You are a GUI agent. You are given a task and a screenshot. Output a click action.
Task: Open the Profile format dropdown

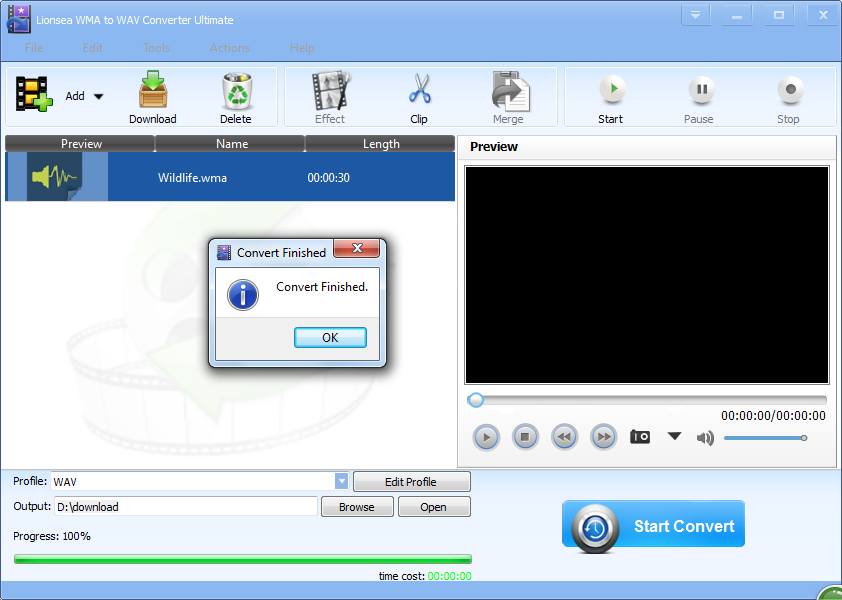click(341, 482)
